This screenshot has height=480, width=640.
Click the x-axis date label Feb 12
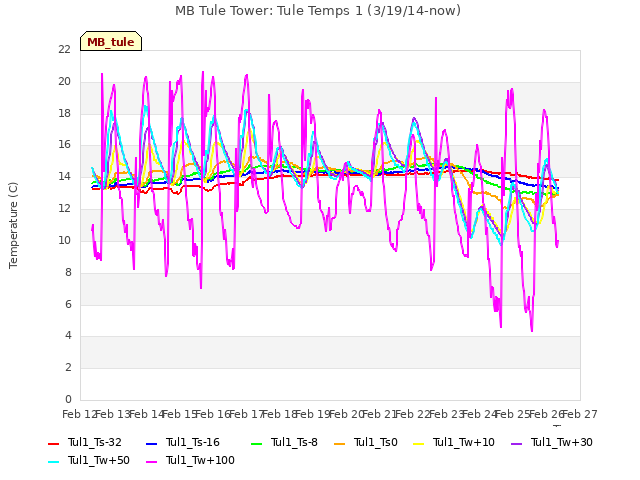coord(80,414)
